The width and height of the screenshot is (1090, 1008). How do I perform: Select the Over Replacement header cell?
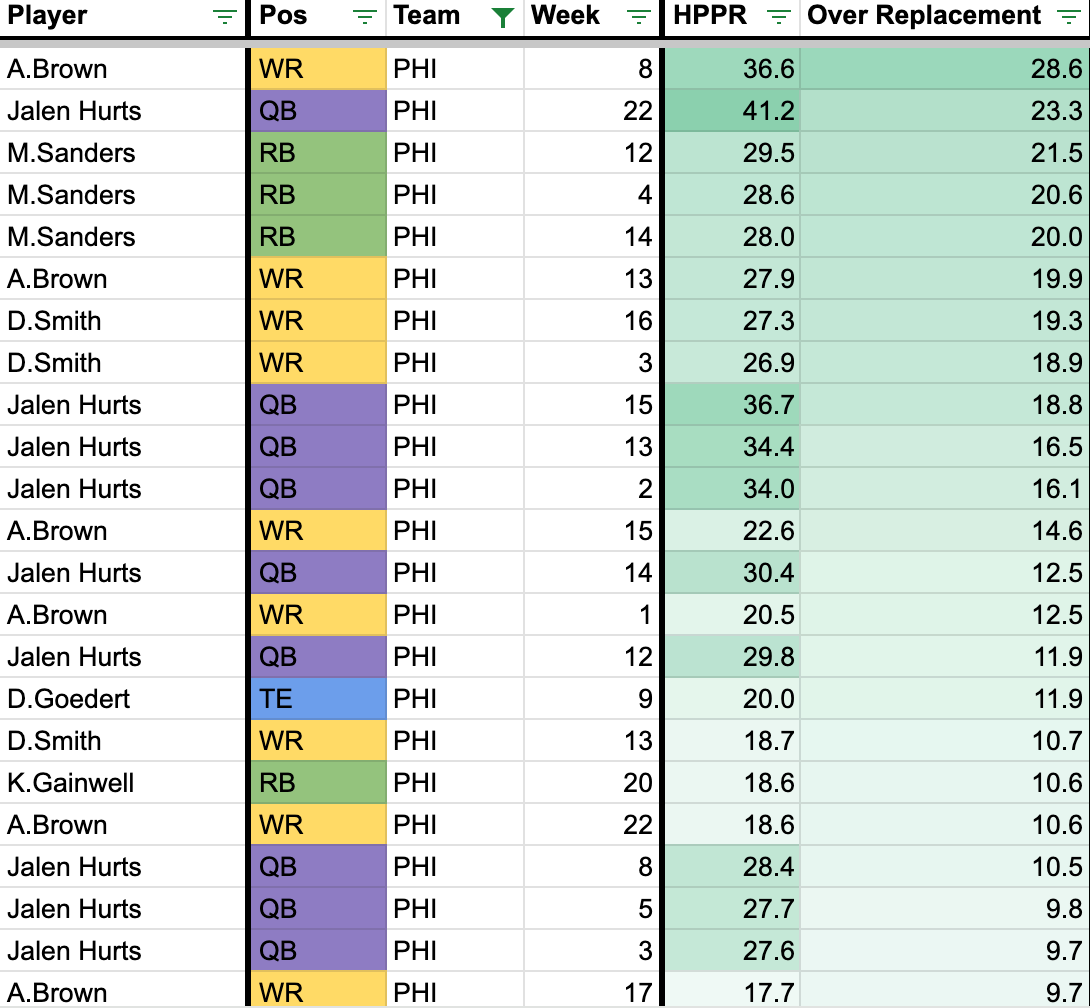click(925, 17)
